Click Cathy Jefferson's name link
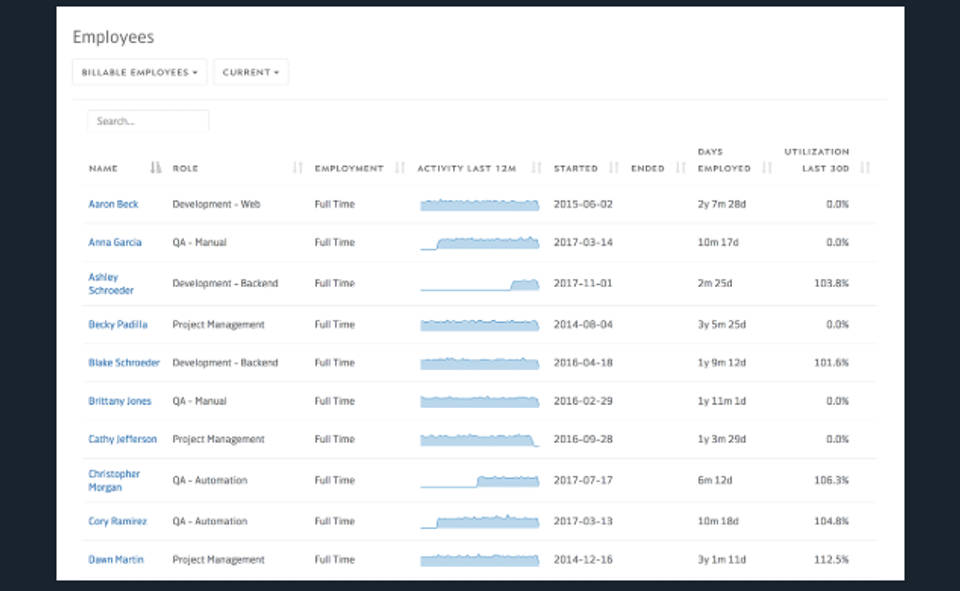This screenshot has height=591, width=960. pos(122,439)
